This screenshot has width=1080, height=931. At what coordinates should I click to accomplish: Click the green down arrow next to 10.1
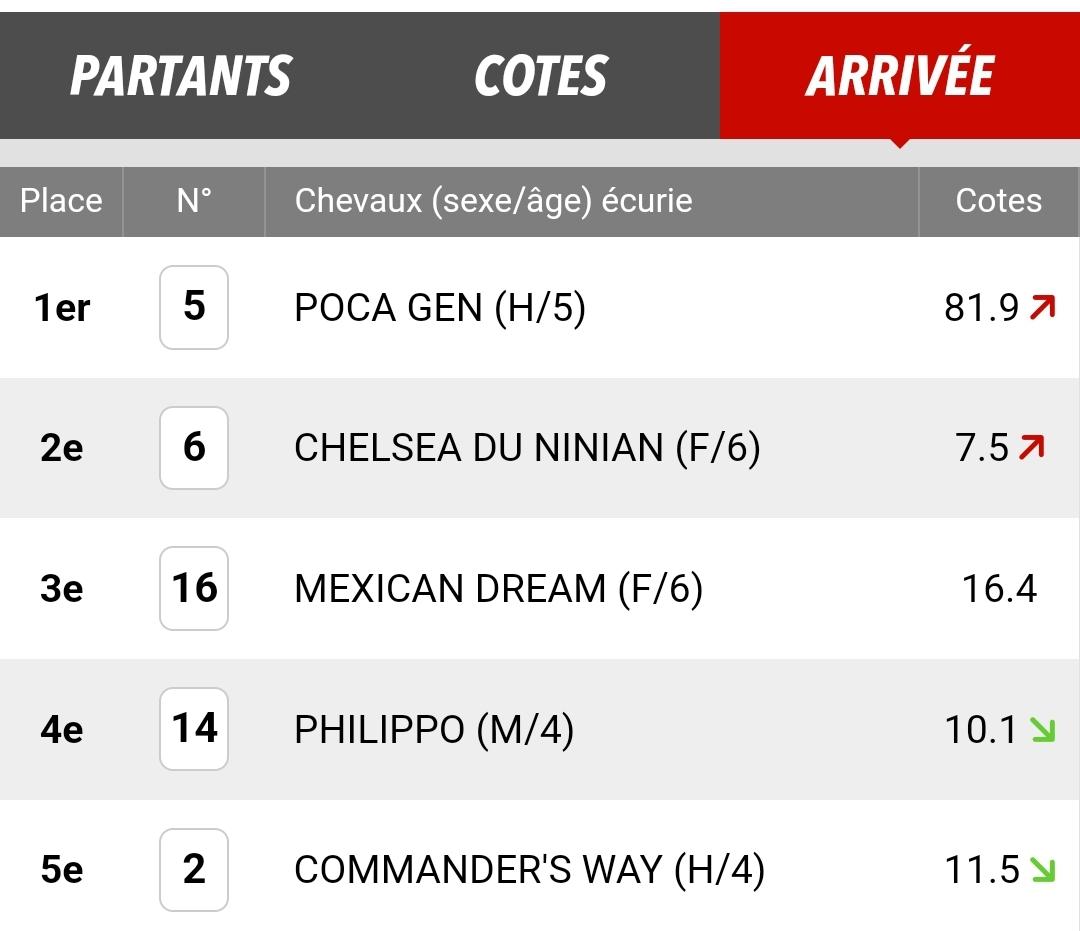(x=1042, y=729)
